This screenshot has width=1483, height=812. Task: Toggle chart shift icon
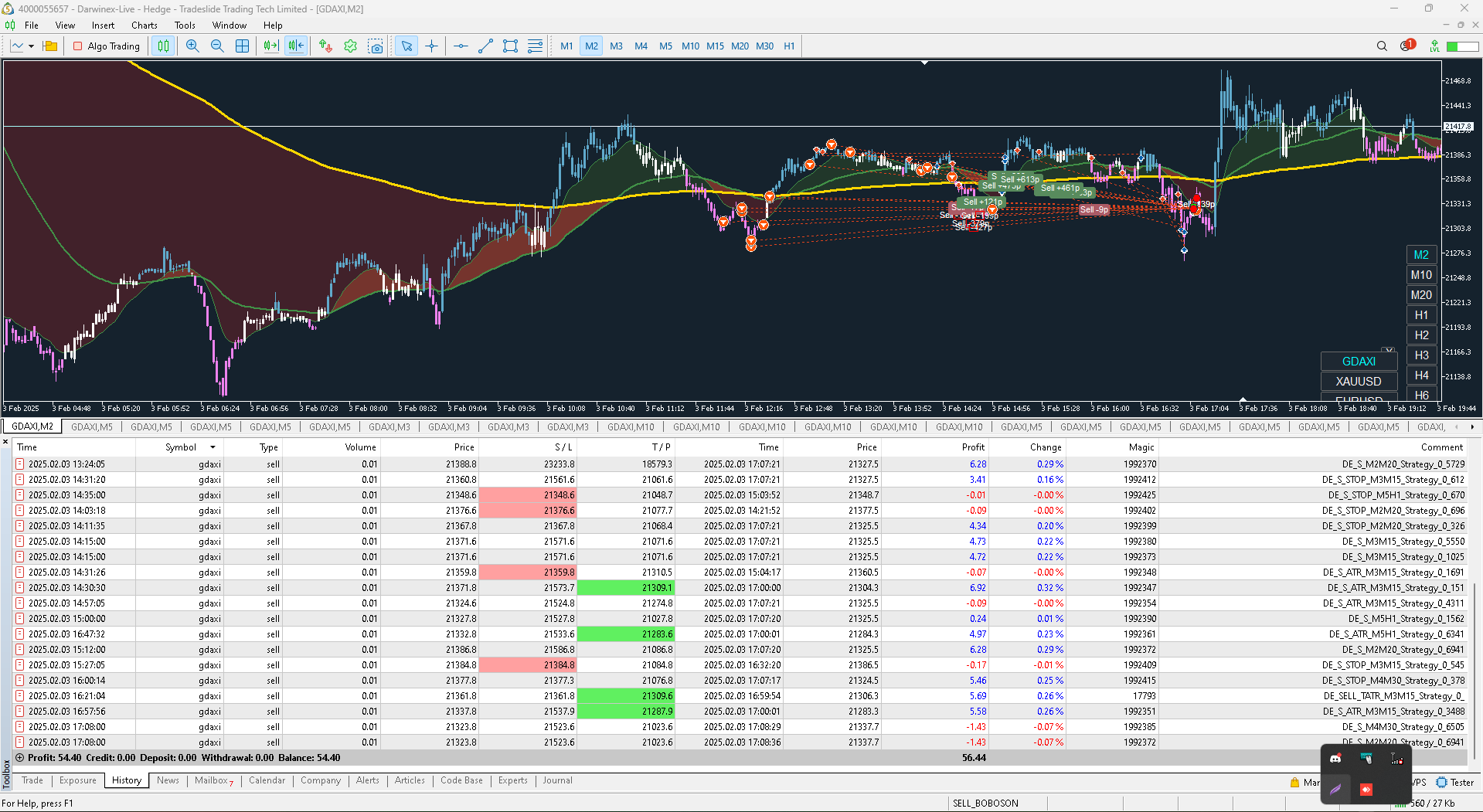pos(296,46)
